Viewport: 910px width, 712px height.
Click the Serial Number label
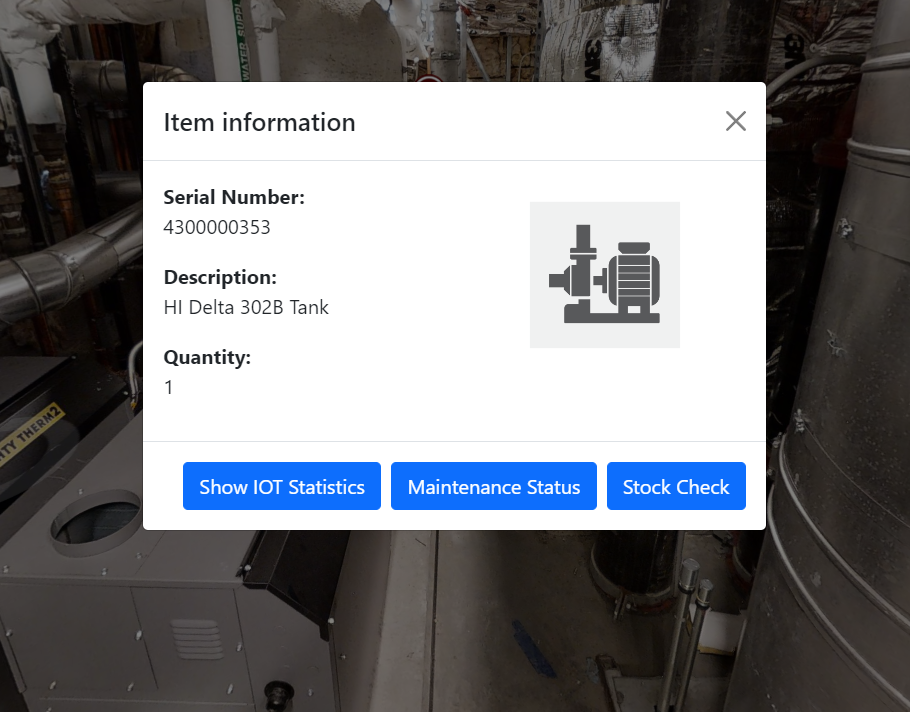234,198
